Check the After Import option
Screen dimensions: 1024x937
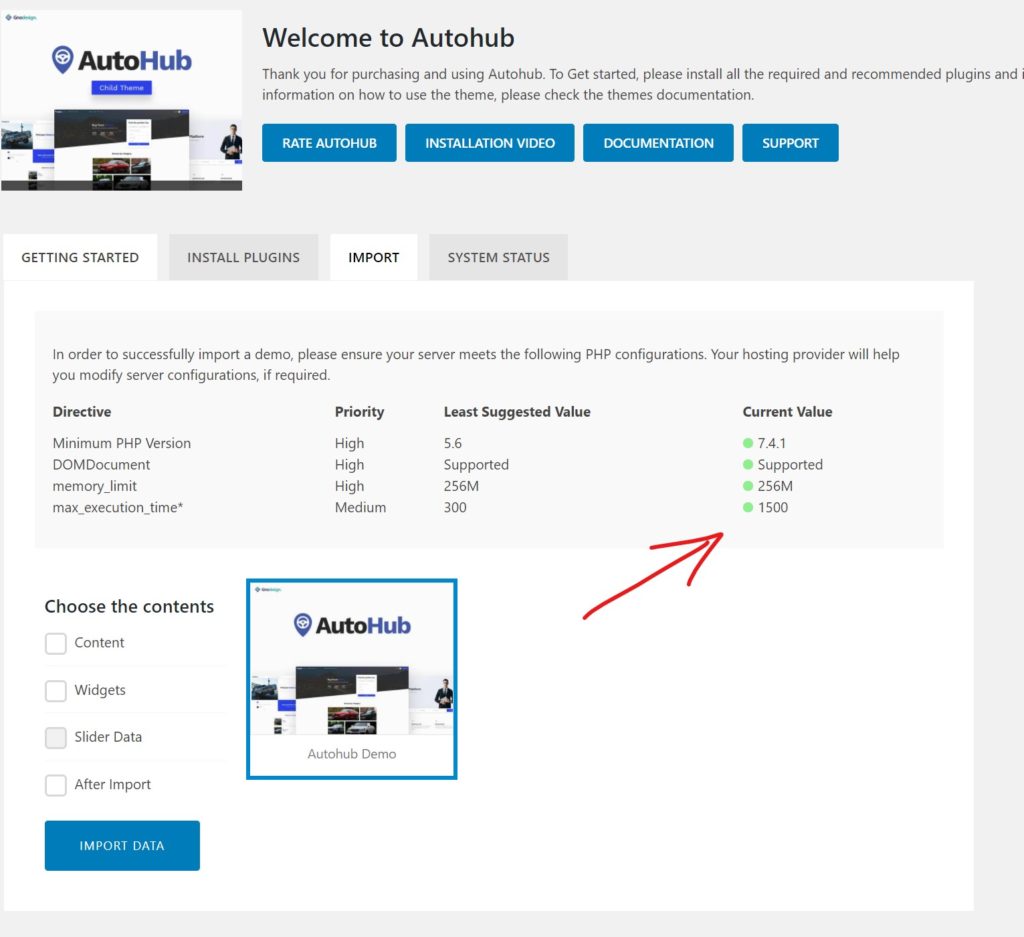56,785
